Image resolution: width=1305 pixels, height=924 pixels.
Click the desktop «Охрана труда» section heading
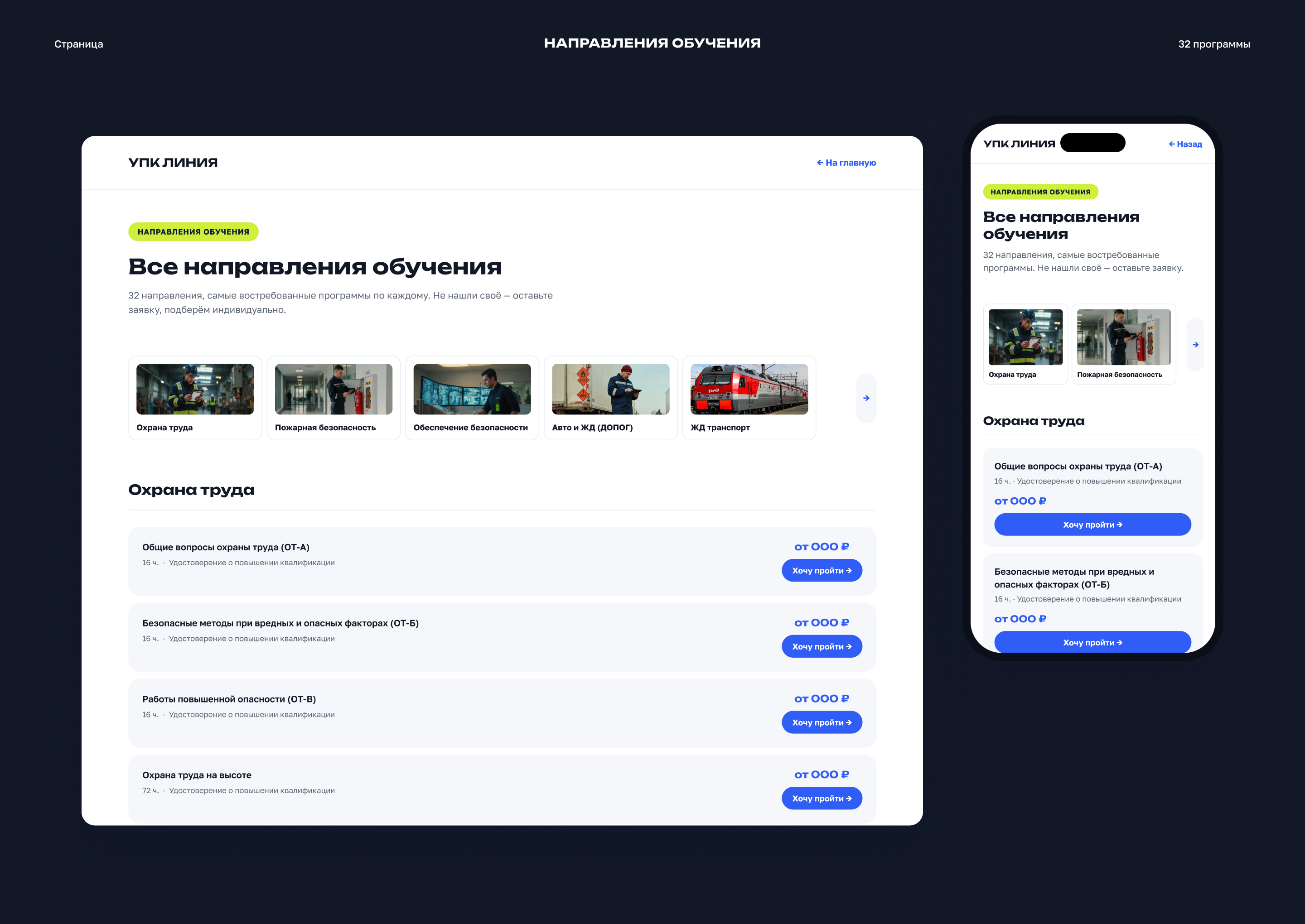click(191, 490)
